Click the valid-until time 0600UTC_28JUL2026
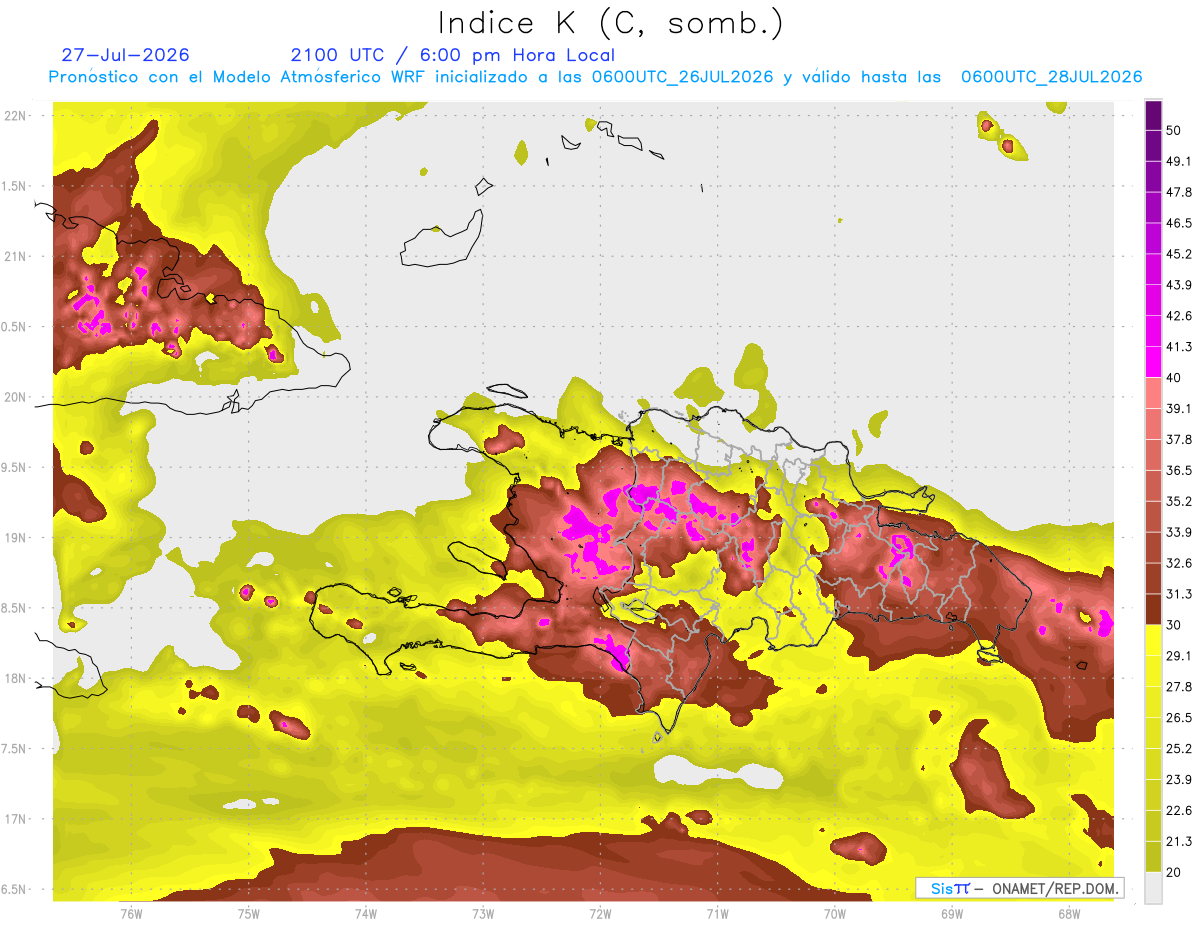Viewport: 1200px width, 927px height. pyautogui.click(x=1051, y=77)
